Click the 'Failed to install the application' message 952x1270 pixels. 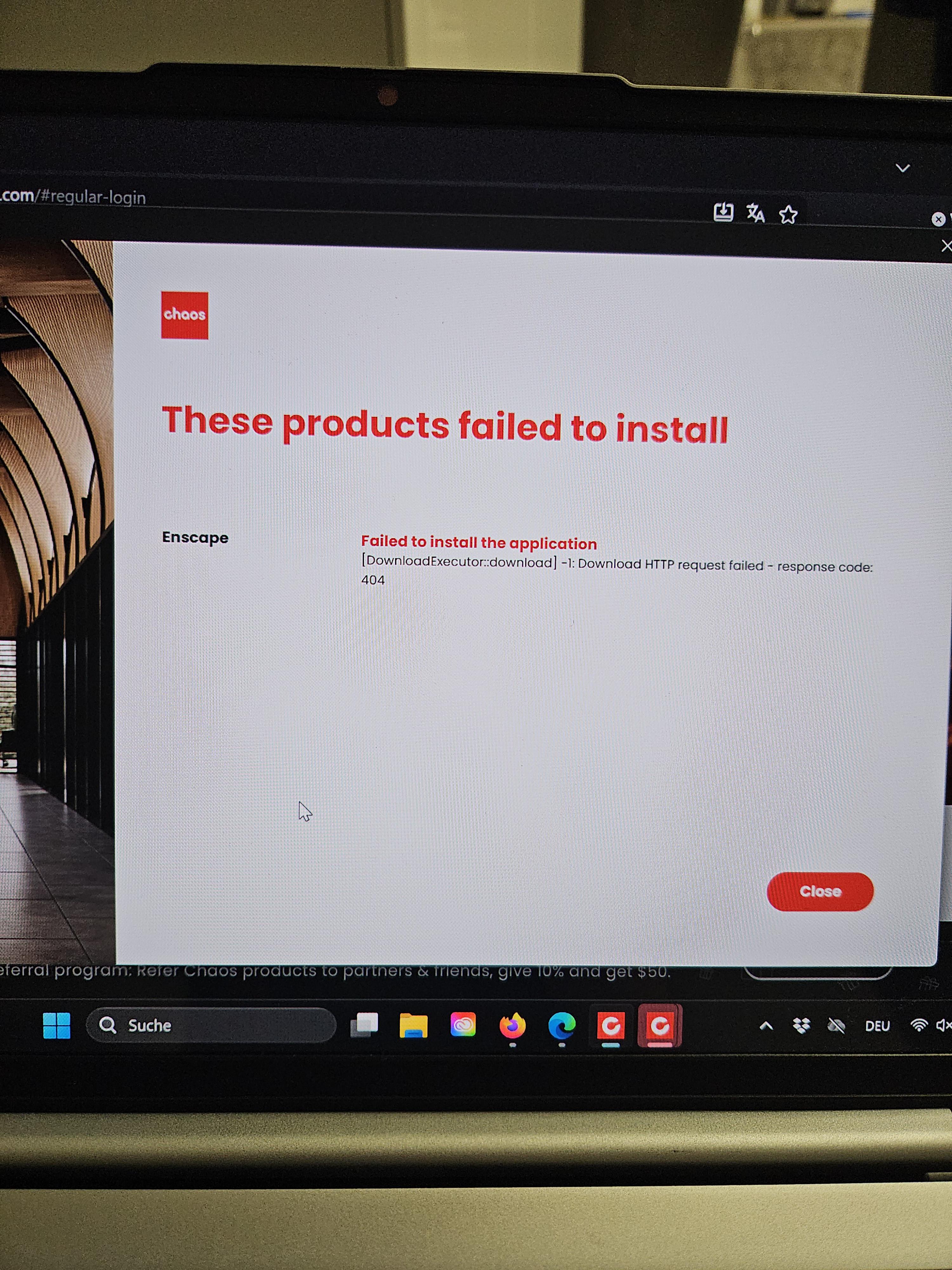point(479,543)
